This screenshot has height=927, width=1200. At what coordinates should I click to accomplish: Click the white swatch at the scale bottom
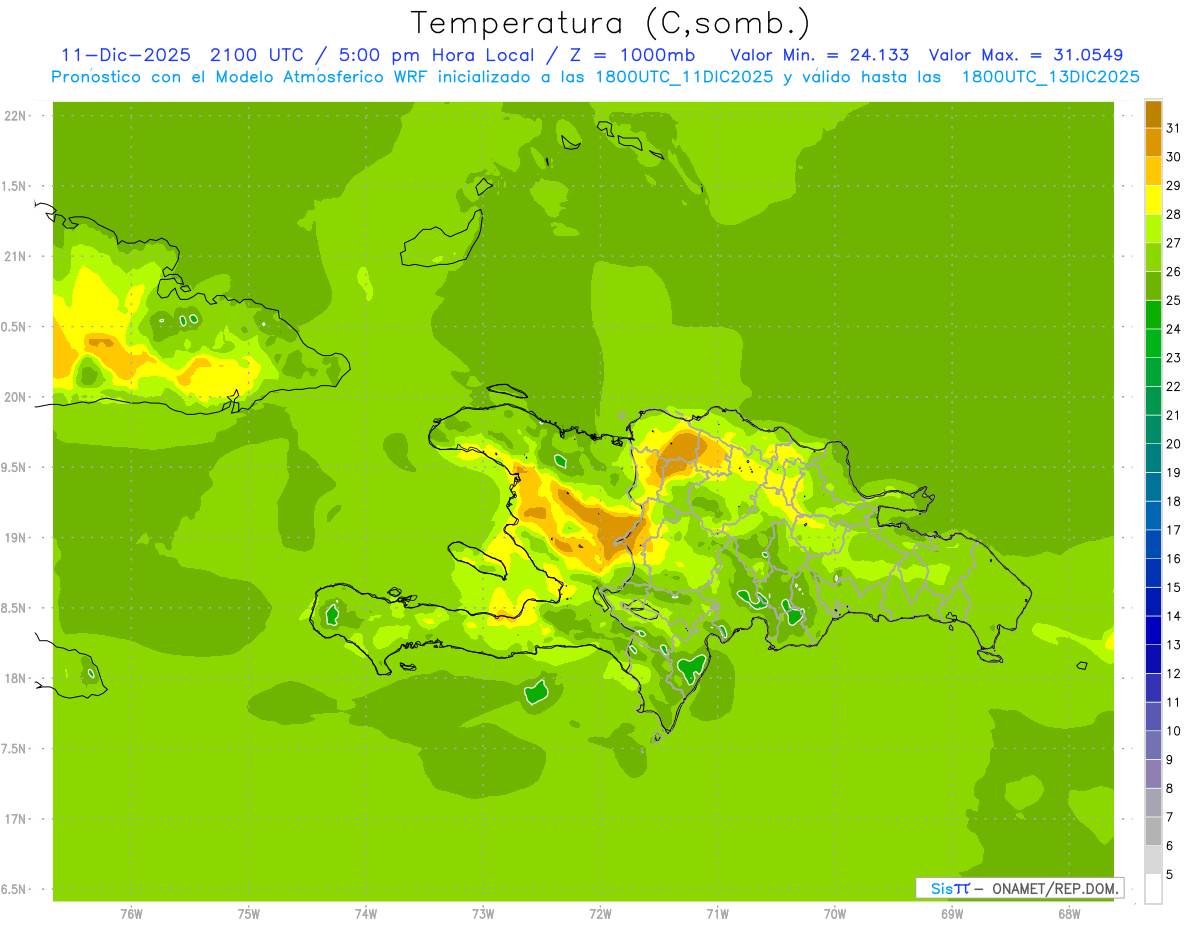click(x=1153, y=889)
